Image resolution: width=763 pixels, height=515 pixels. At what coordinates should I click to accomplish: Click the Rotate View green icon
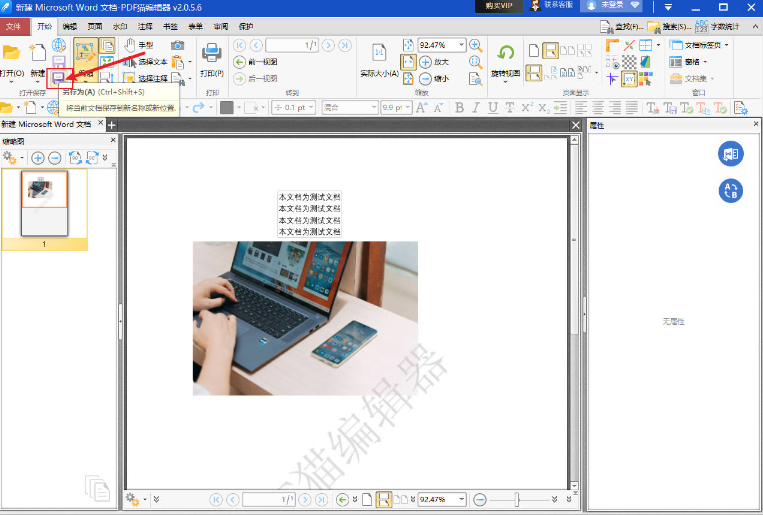click(506, 53)
